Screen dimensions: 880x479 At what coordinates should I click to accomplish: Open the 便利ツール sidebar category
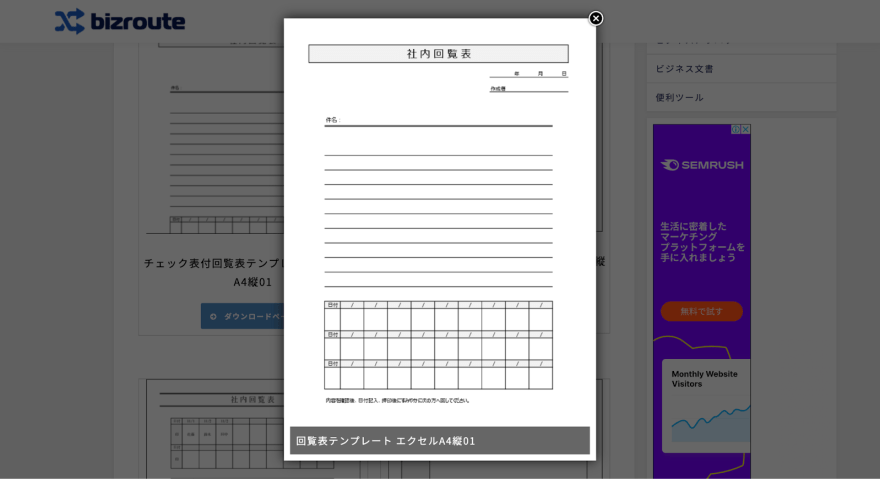click(680, 98)
